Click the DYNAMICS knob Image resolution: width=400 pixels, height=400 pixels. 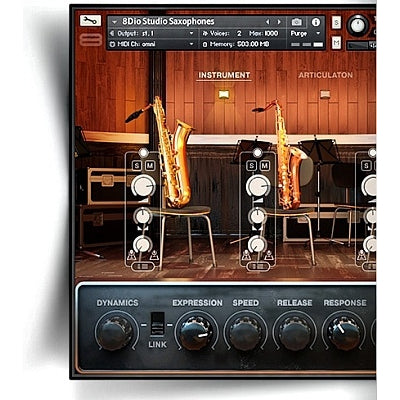point(115,332)
